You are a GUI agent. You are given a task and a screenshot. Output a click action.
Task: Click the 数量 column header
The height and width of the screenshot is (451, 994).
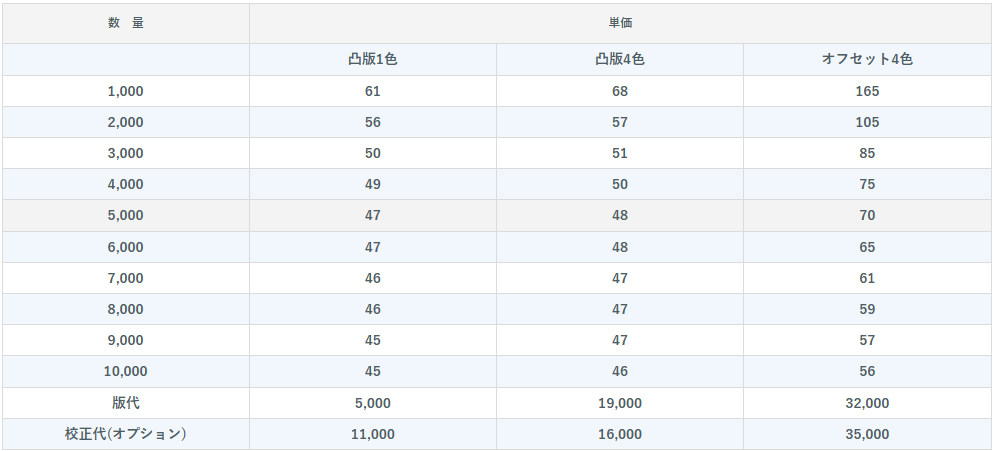[126, 23]
